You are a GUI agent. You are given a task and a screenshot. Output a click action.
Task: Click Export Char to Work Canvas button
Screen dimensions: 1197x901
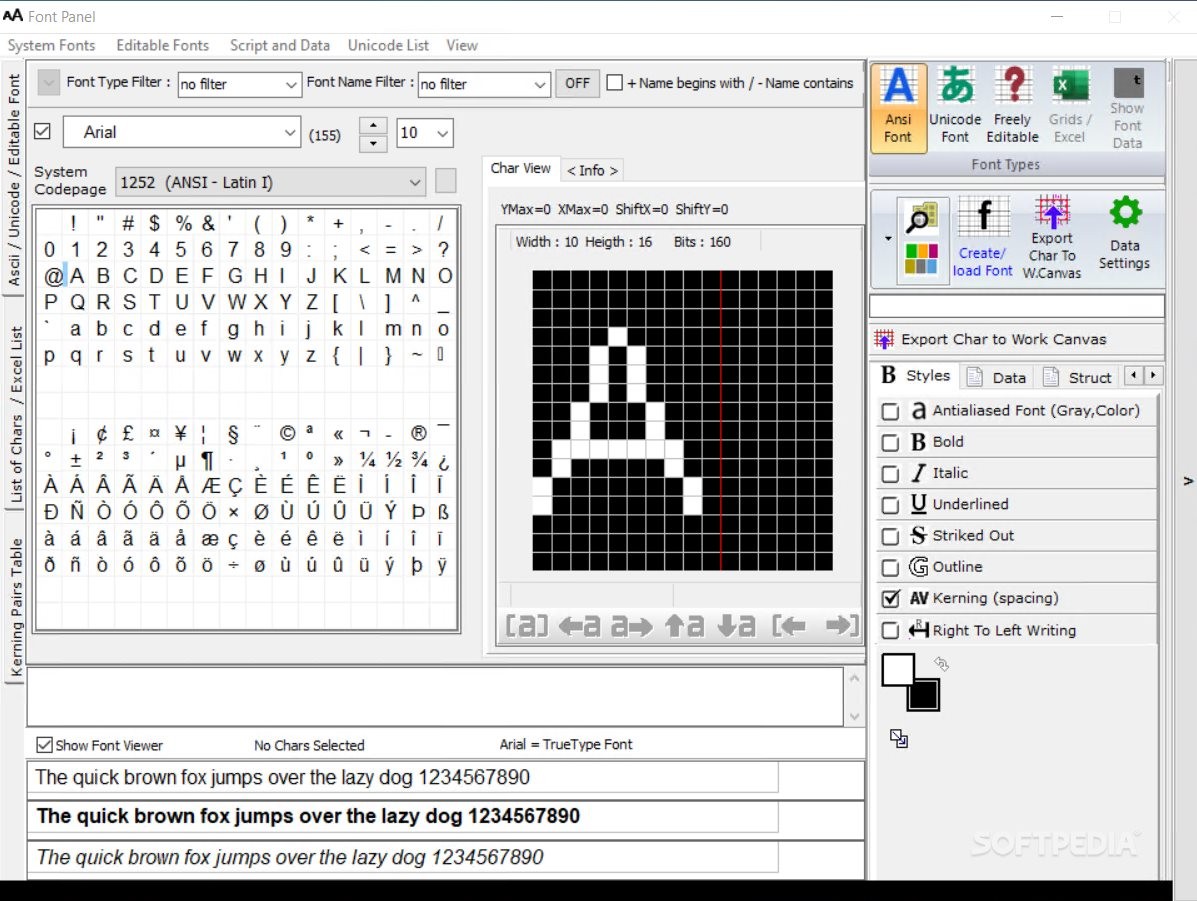(x=1017, y=339)
